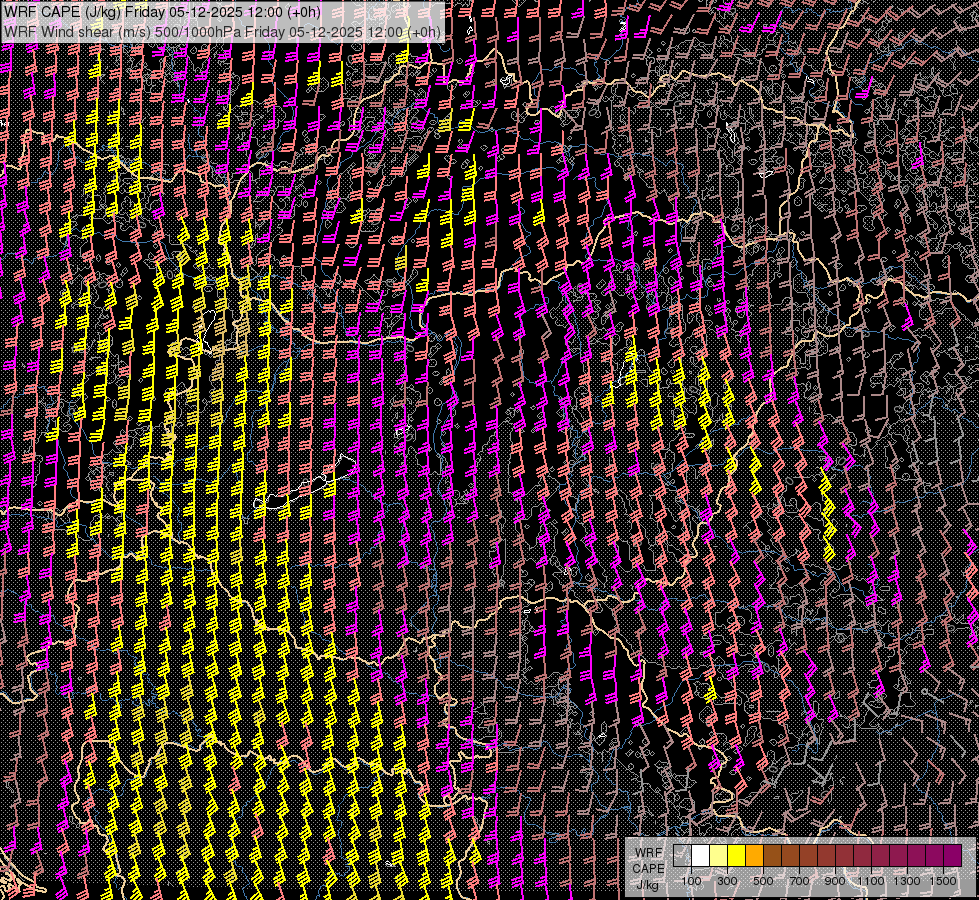Screen dimensions: 979x900
Task: Select the pale yellow CAPE legend swatch
Action: [x=718, y=856]
